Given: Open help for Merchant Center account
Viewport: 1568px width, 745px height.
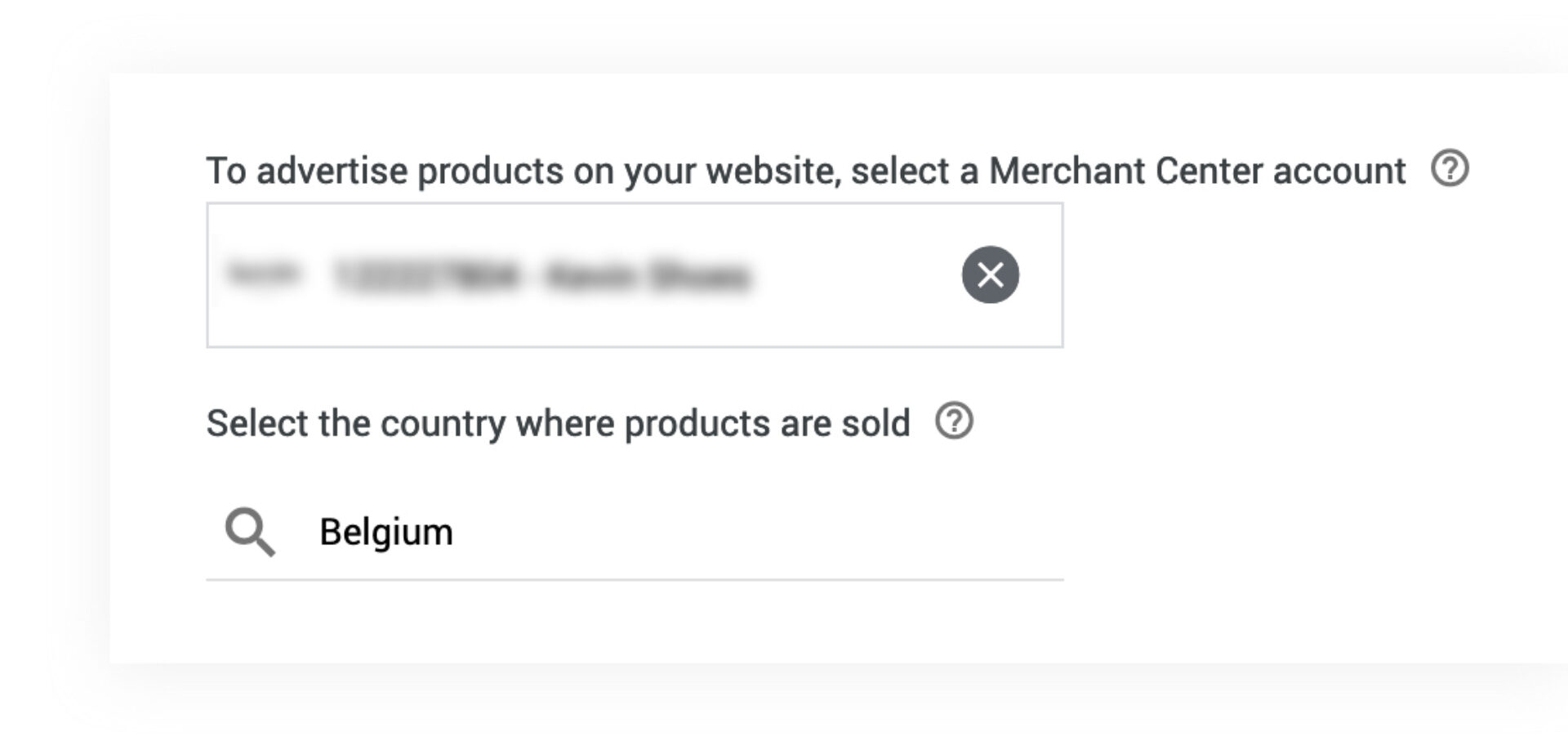Looking at the screenshot, I should click(x=1450, y=168).
